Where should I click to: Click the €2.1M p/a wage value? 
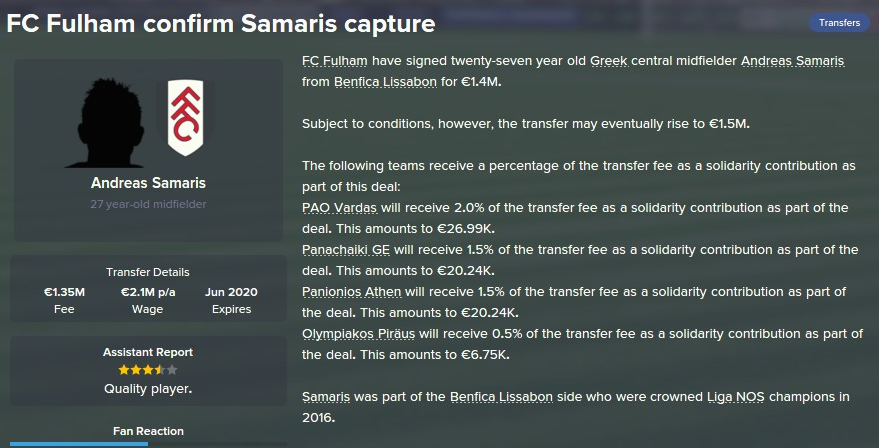(148, 292)
